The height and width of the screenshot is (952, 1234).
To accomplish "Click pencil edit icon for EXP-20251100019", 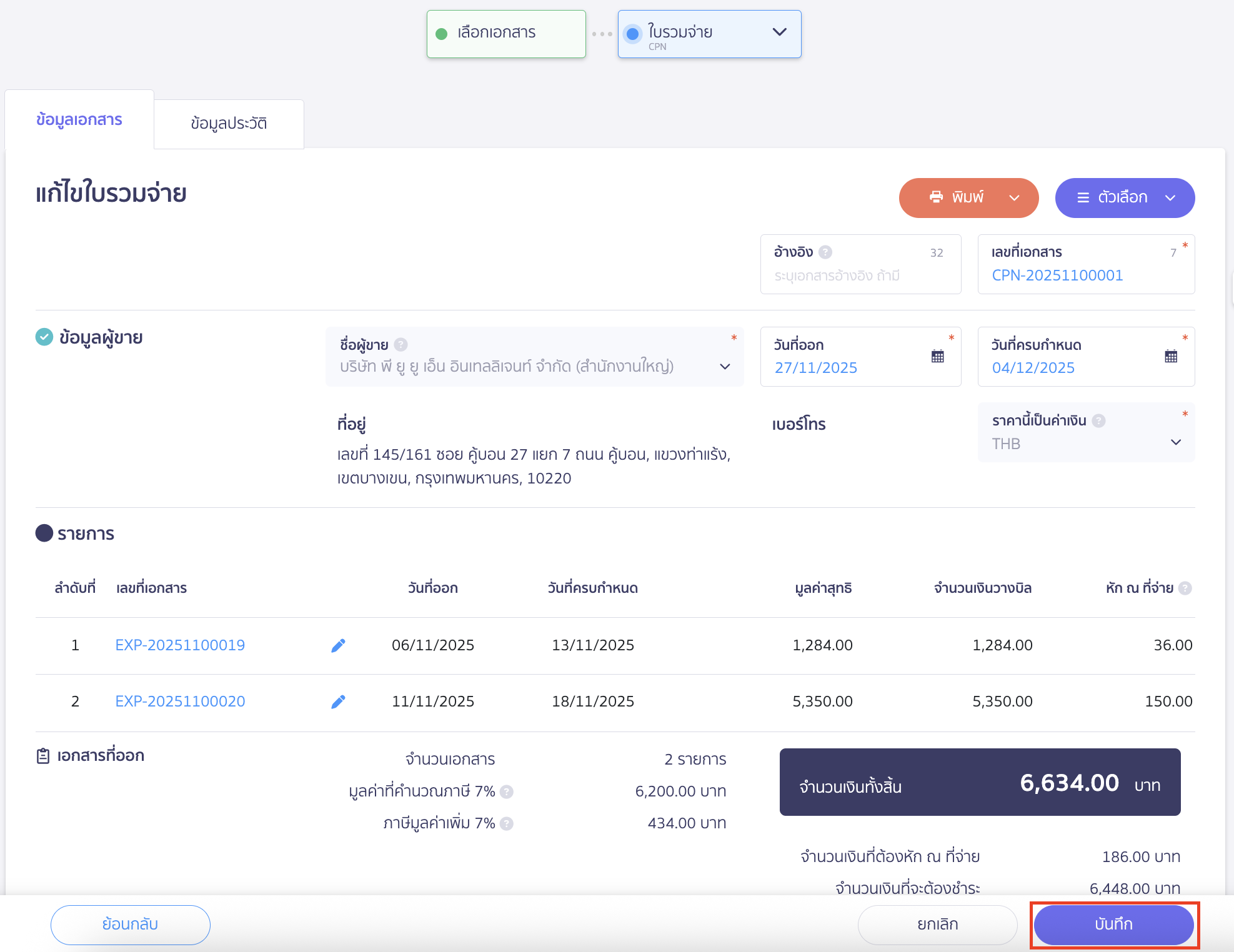I will pos(338,645).
